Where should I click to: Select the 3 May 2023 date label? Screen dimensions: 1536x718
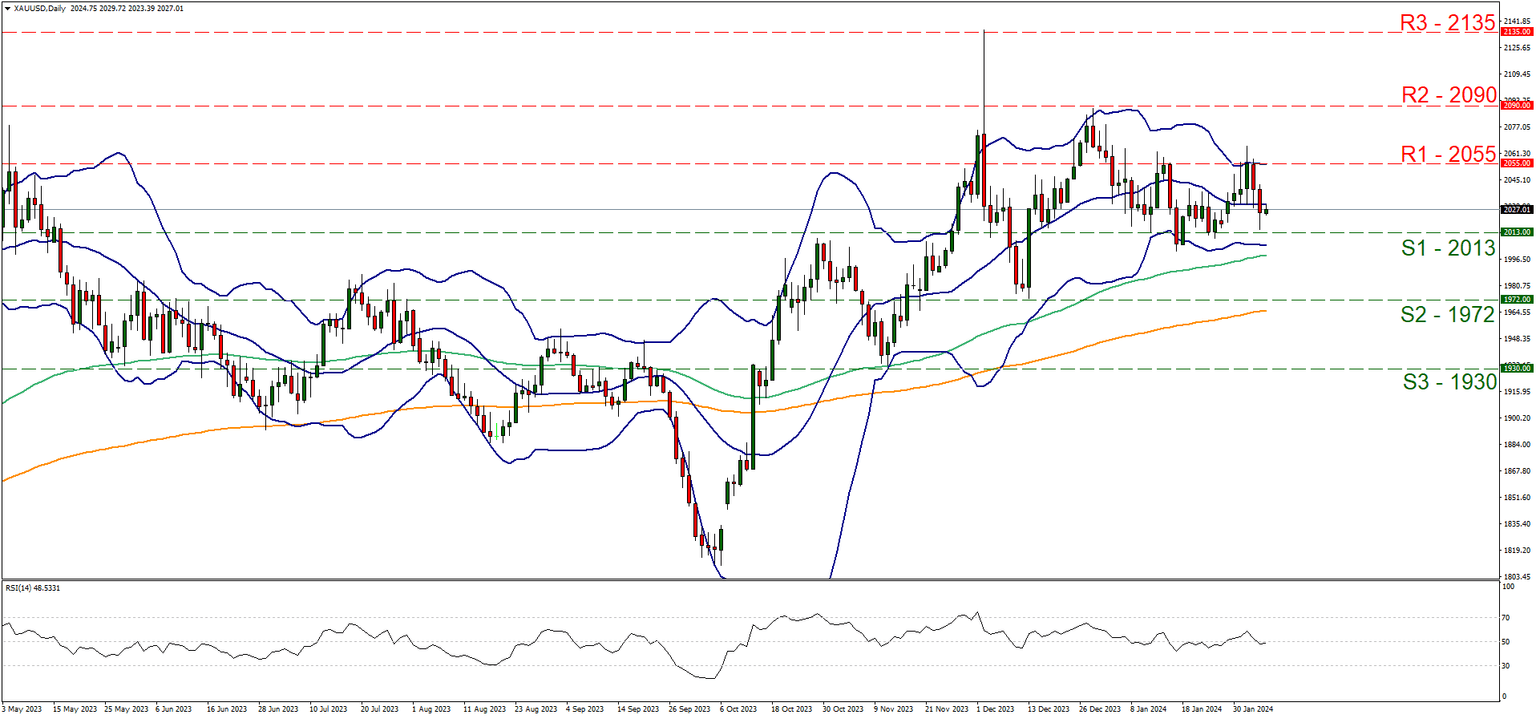22,707
